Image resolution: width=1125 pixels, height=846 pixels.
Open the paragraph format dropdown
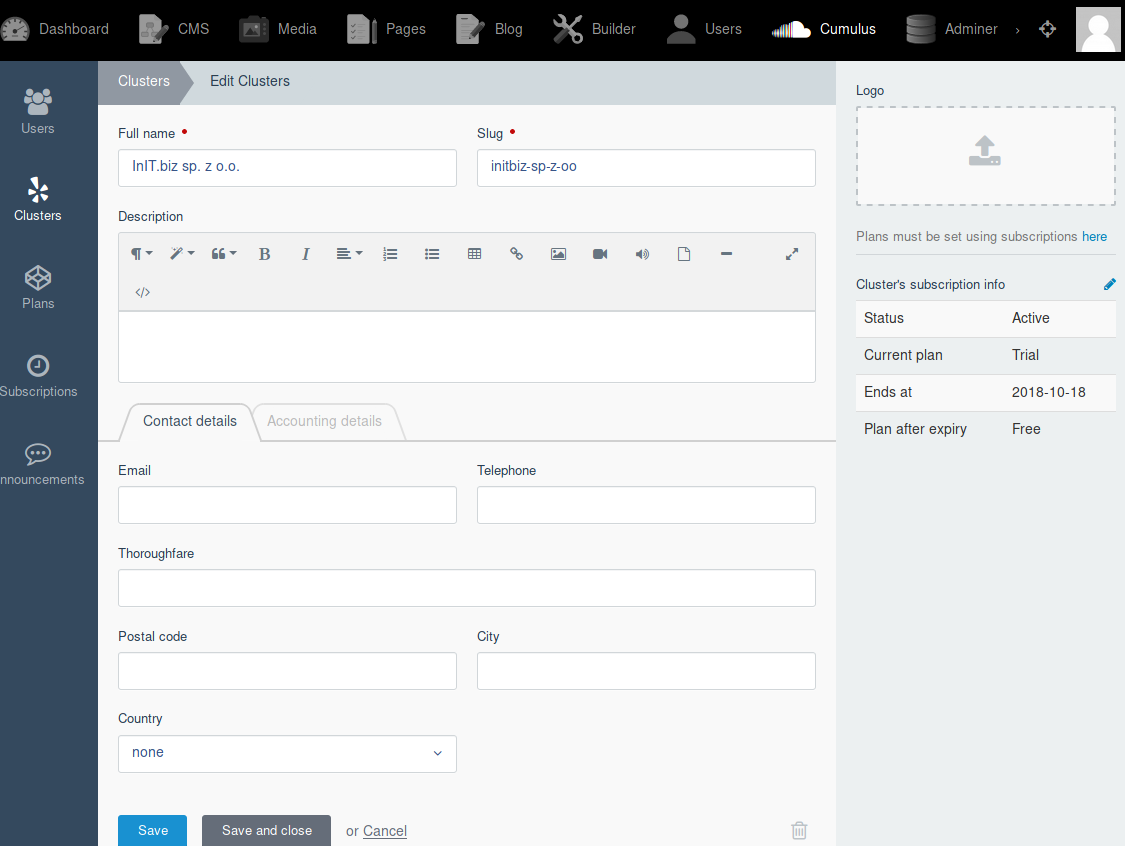click(141, 254)
